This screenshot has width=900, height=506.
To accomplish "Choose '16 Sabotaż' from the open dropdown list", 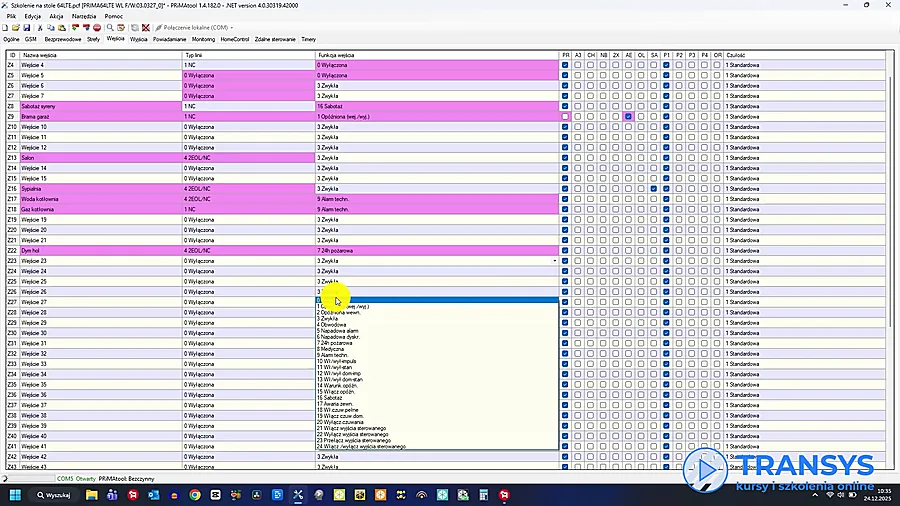I will point(330,398).
